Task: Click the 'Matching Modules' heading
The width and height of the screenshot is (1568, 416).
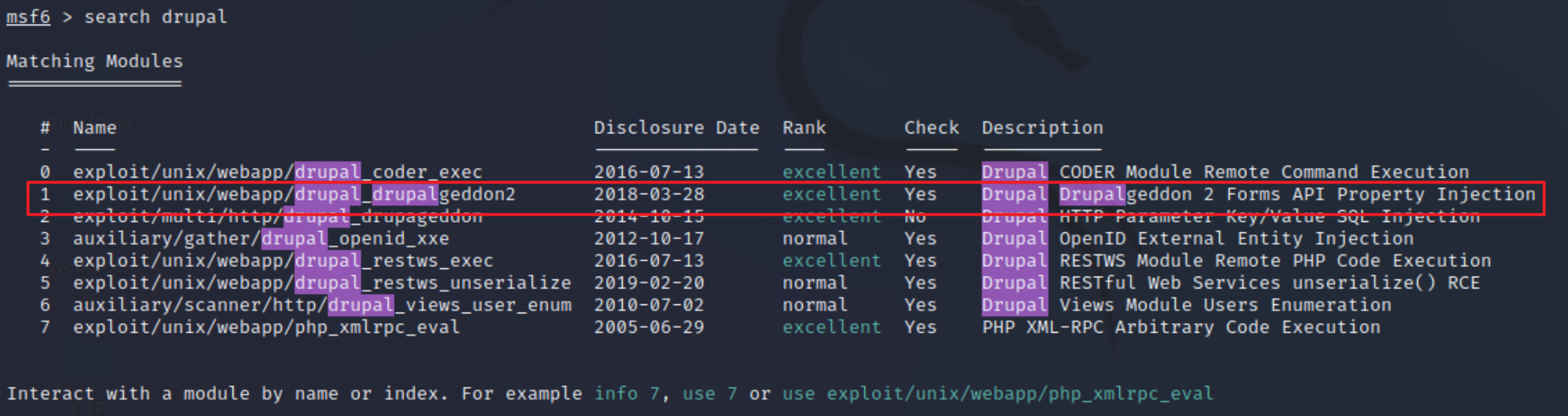Action: pos(95,61)
